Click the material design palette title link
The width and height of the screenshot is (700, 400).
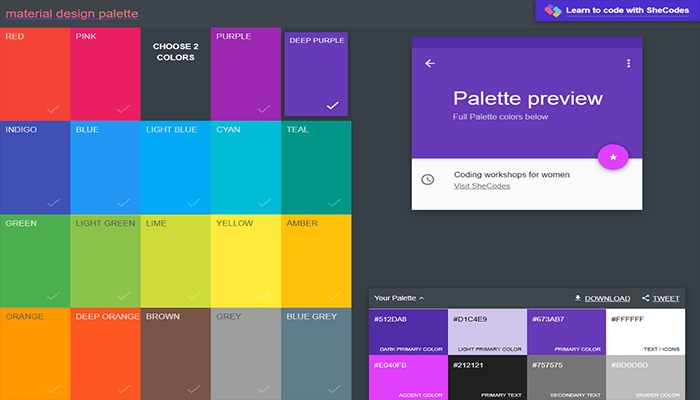tap(72, 13)
